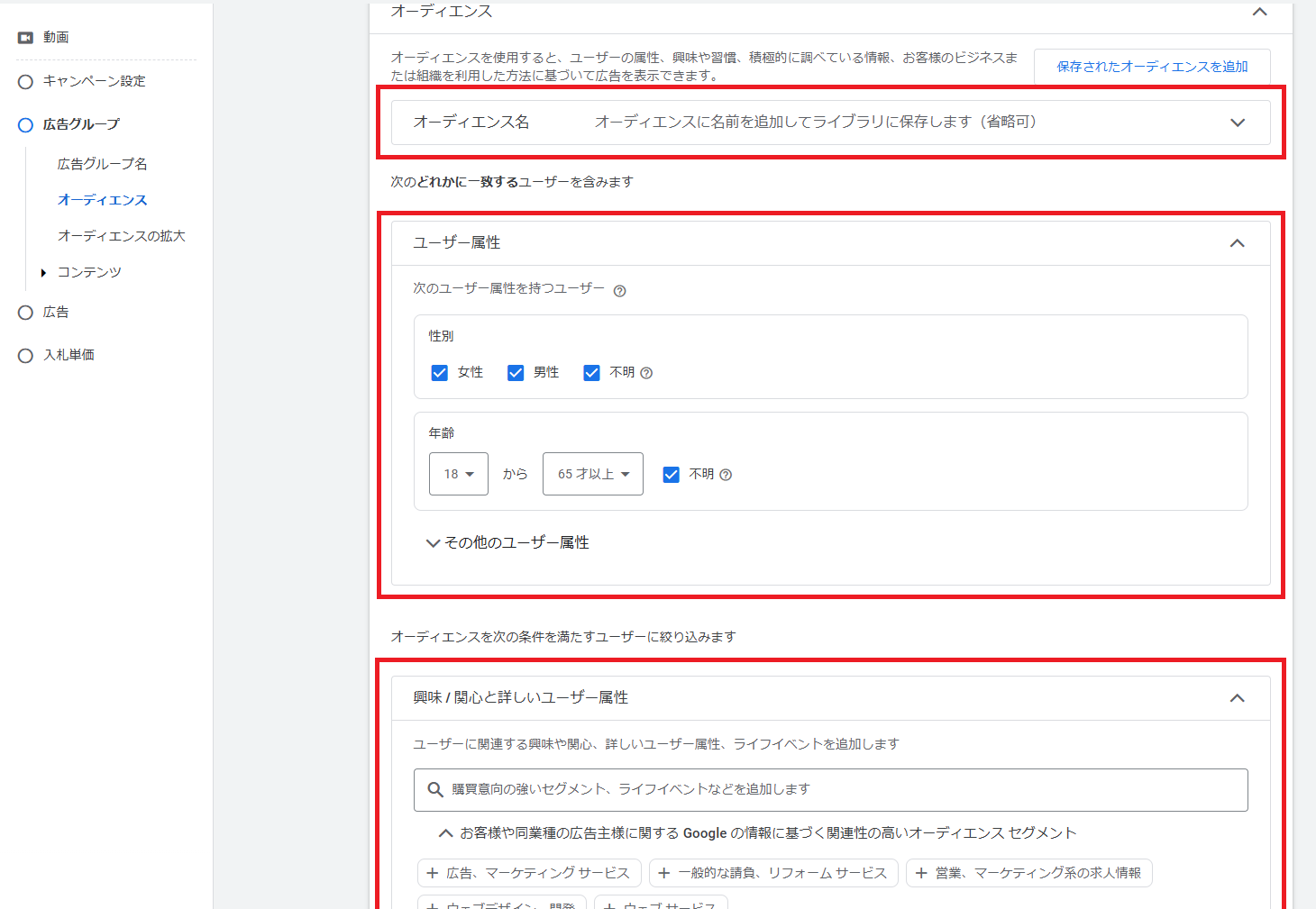Go to 入札単価 step in sidebar
The image size is (1316, 909).
pyautogui.click(x=69, y=355)
